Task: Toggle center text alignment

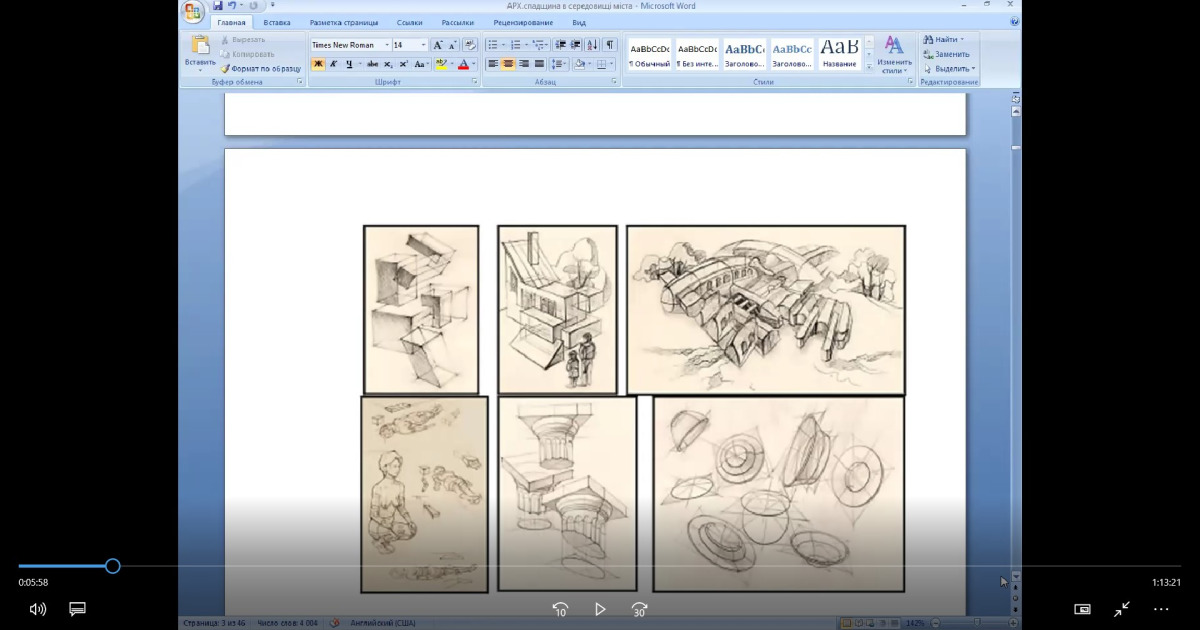Action: [x=508, y=64]
